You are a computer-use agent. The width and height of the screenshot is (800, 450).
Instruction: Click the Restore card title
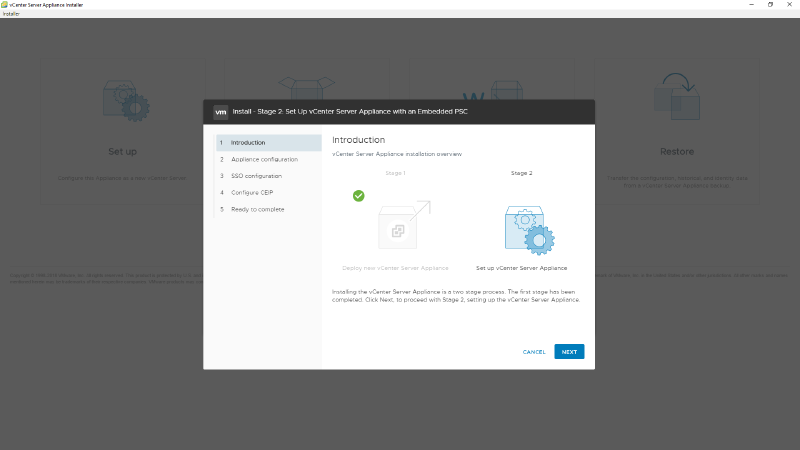(676, 152)
